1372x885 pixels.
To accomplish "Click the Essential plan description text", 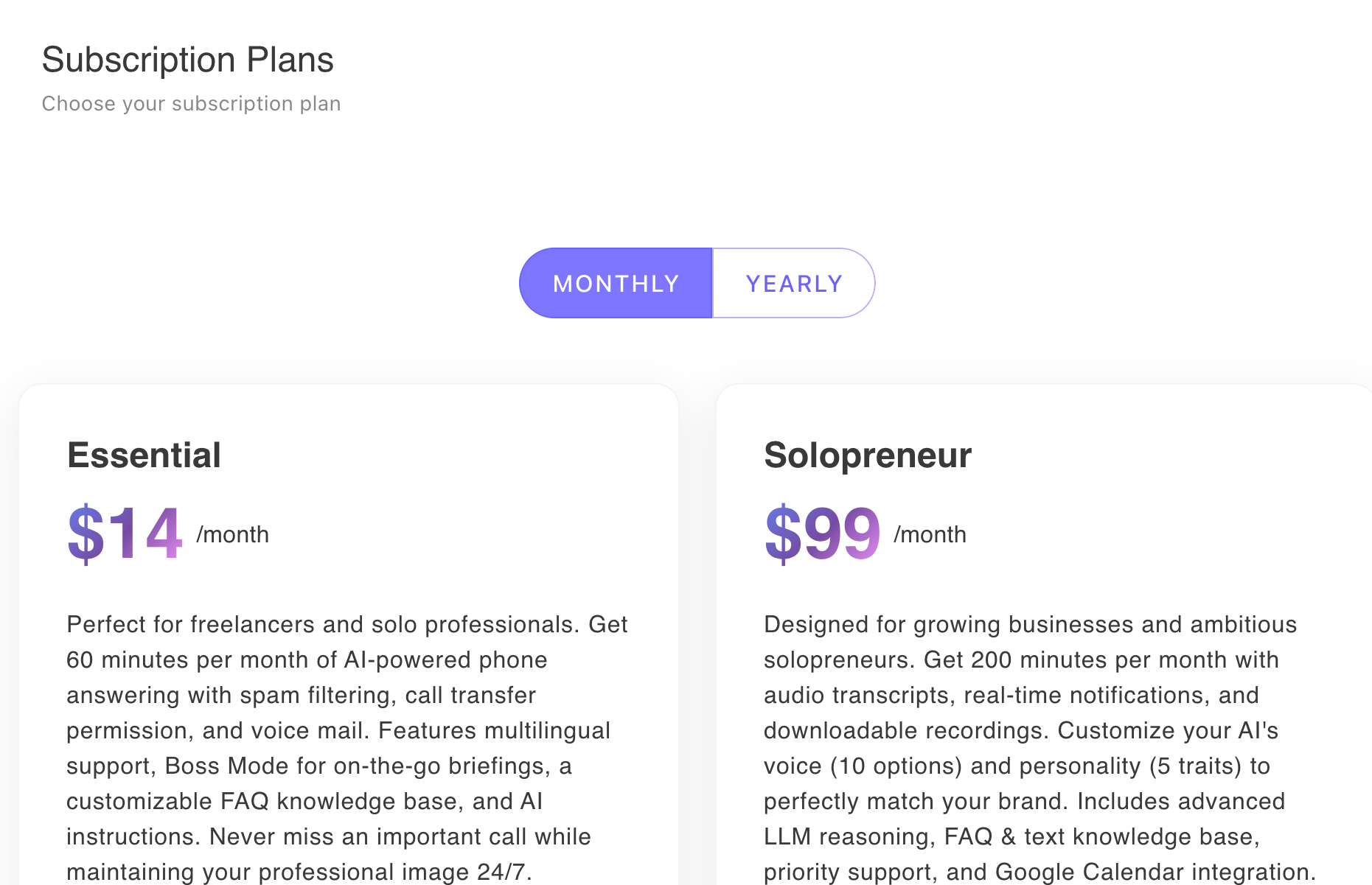I will tap(347, 730).
